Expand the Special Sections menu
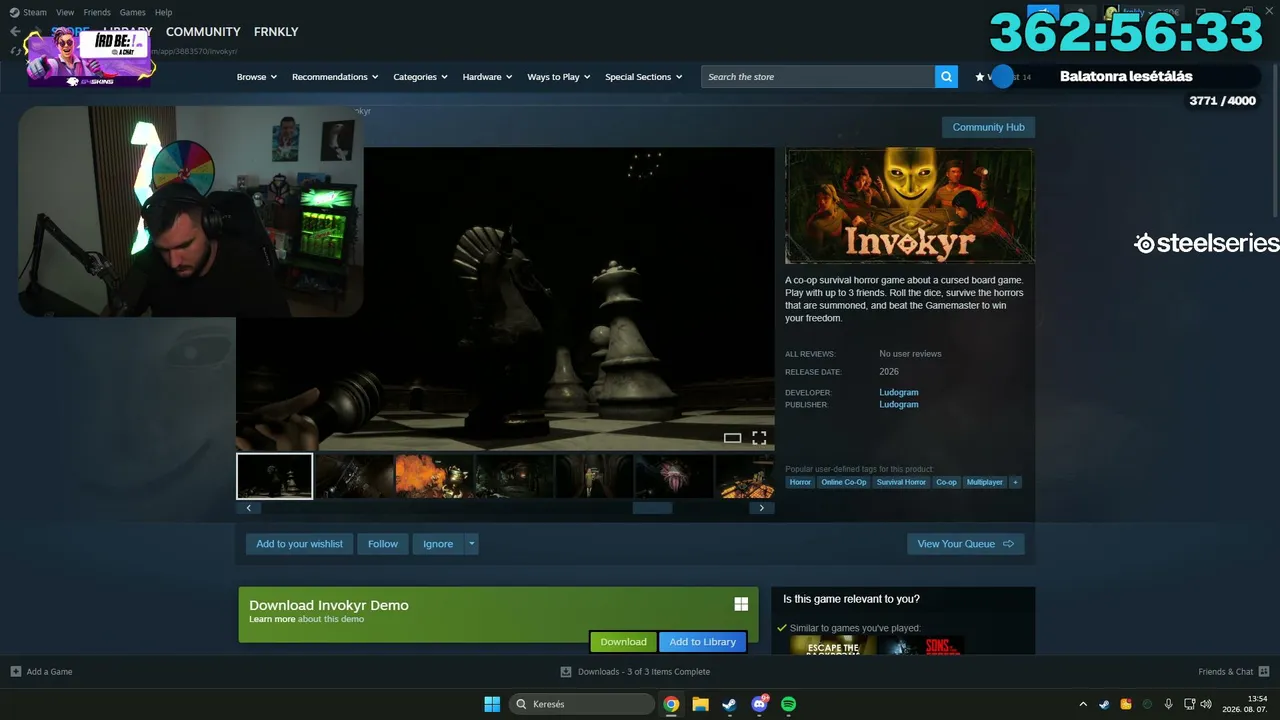Viewport: 1280px width, 720px height. coord(644,77)
